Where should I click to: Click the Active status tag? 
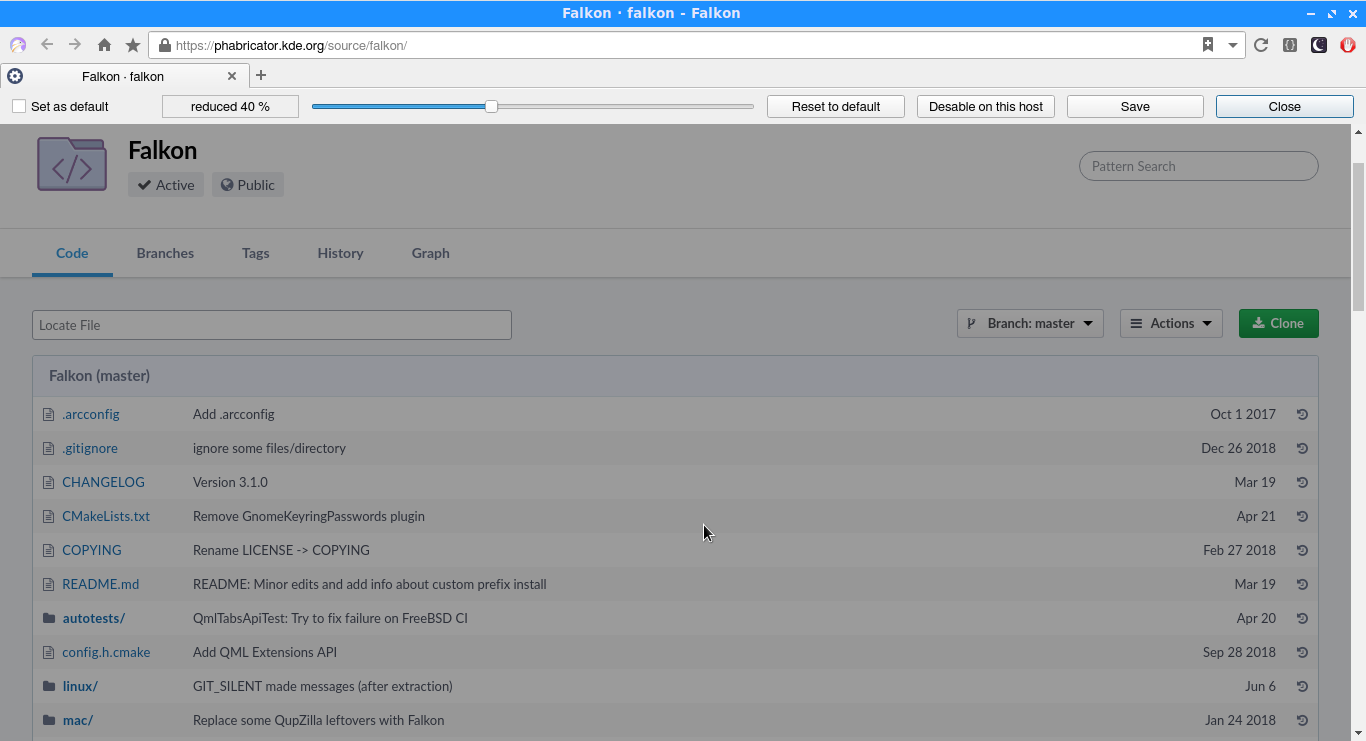pos(166,185)
